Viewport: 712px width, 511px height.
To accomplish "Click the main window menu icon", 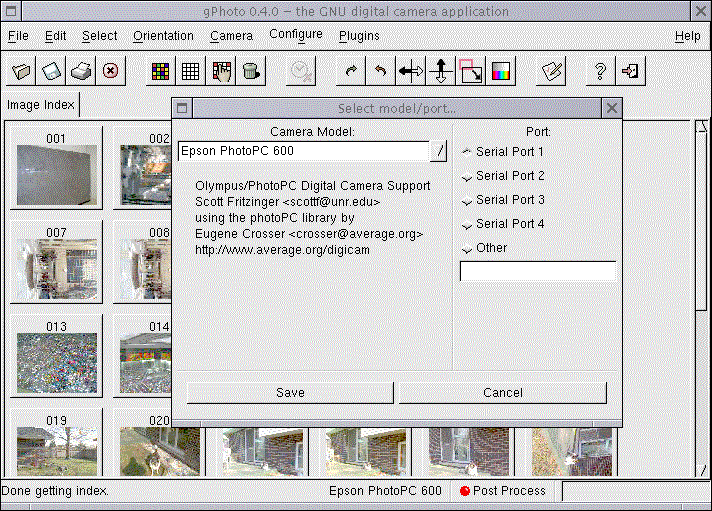I will coord(11,11).
